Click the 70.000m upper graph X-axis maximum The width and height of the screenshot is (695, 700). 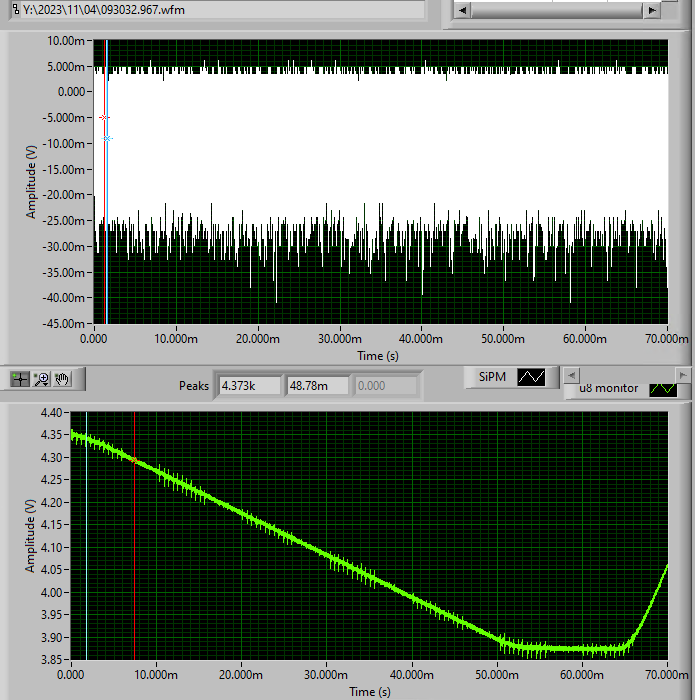pos(666,339)
